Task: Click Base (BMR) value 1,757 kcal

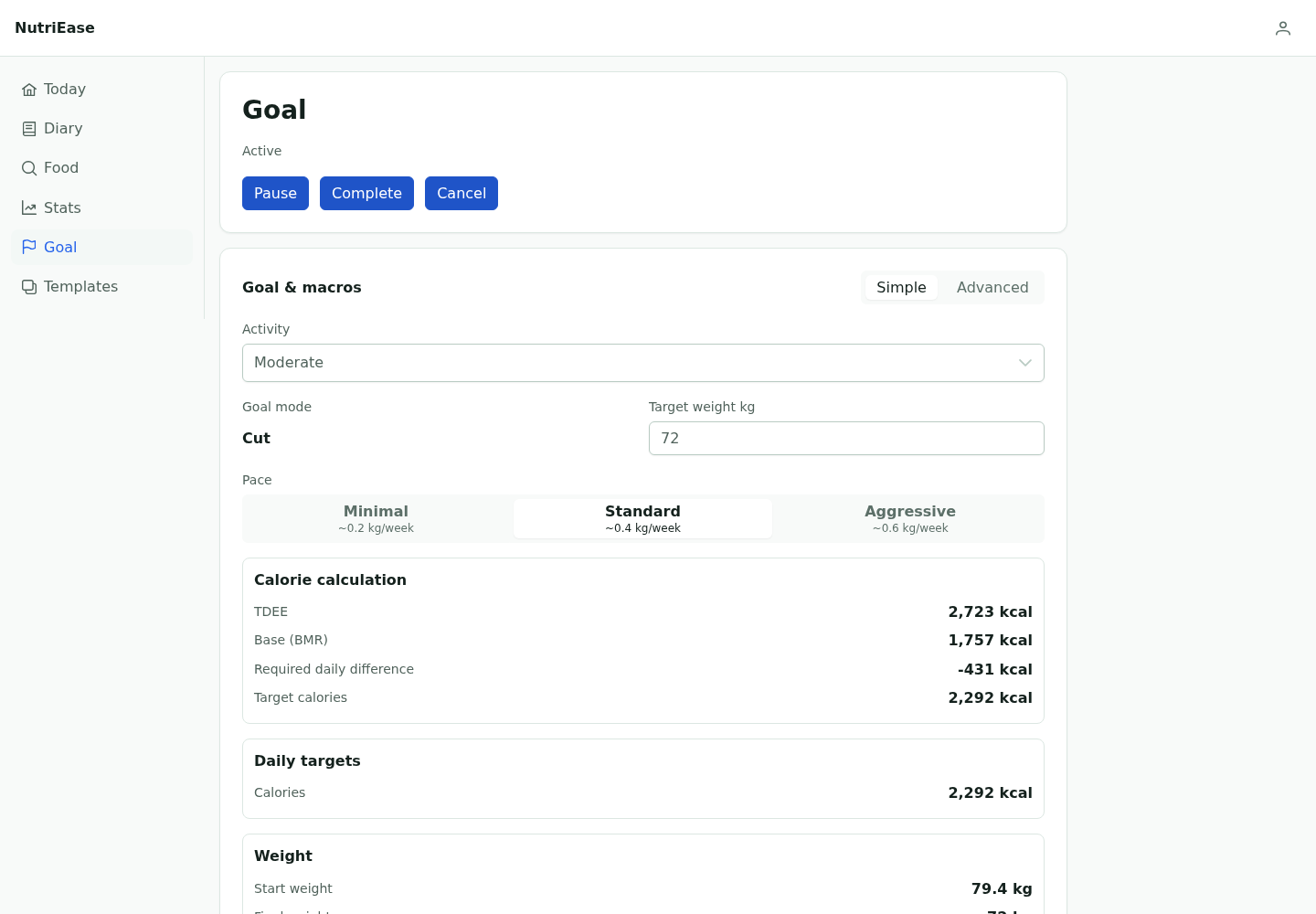Action: tap(990, 641)
